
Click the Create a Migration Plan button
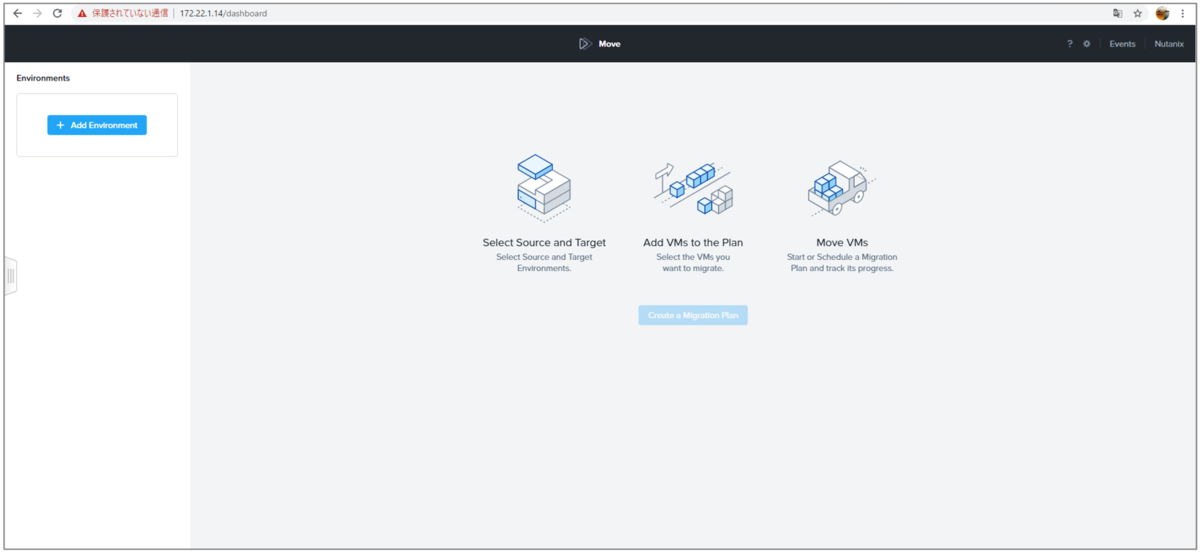tap(693, 315)
